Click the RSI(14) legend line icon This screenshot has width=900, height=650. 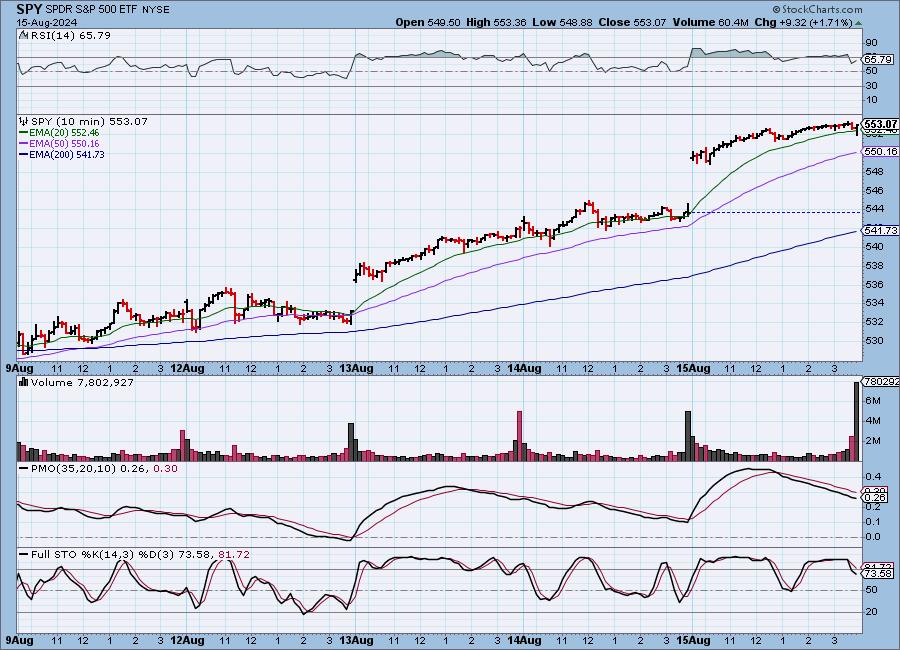[x=23, y=35]
